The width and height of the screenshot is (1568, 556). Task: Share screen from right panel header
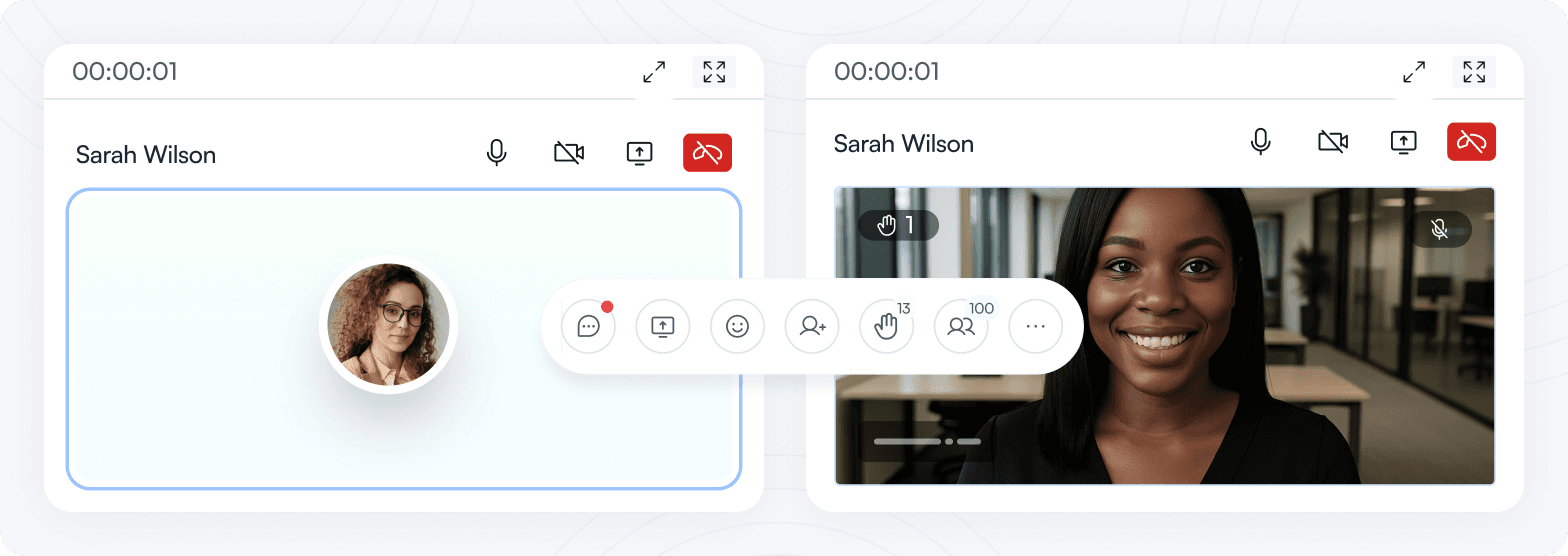pos(1404,142)
